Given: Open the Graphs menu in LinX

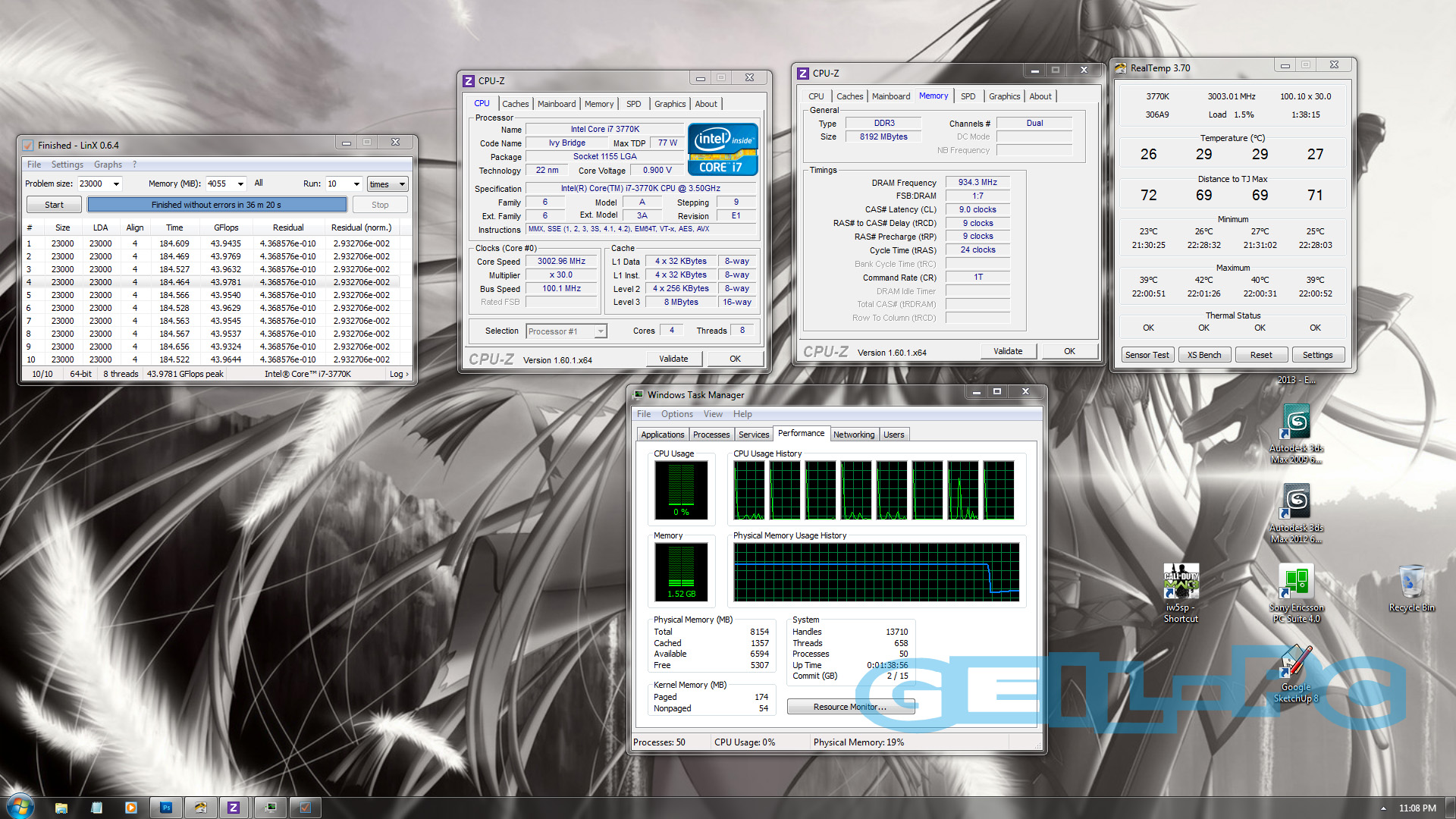Looking at the screenshot, I should pos(108,165).
